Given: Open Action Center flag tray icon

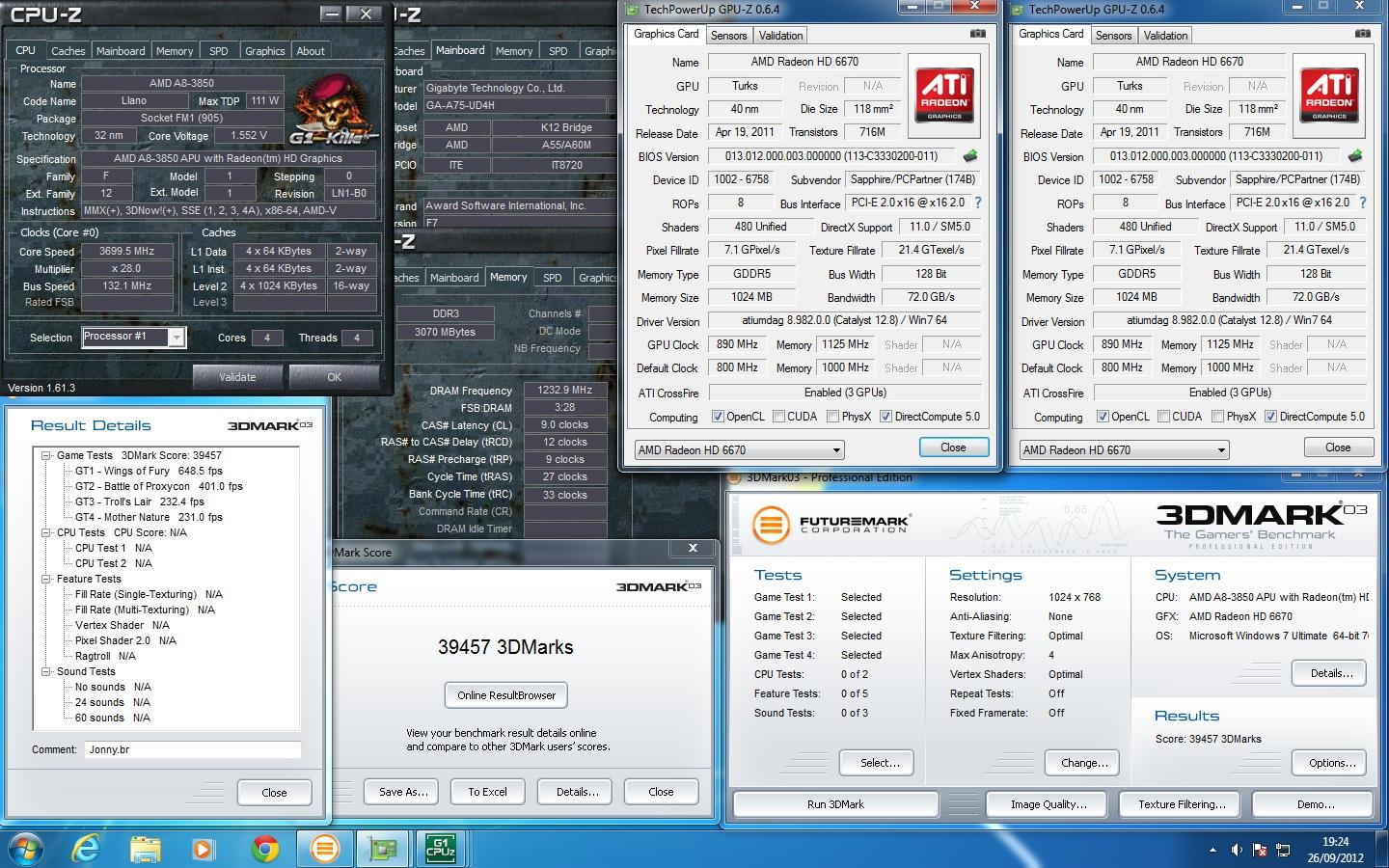Looking at the screenshot, I should point(1260,850).
